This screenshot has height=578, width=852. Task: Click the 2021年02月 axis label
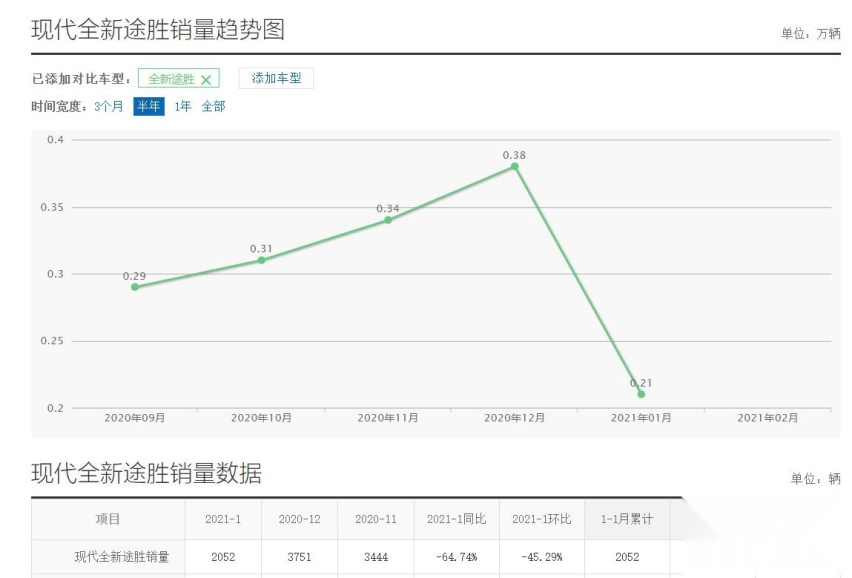(x=768, y=418)
